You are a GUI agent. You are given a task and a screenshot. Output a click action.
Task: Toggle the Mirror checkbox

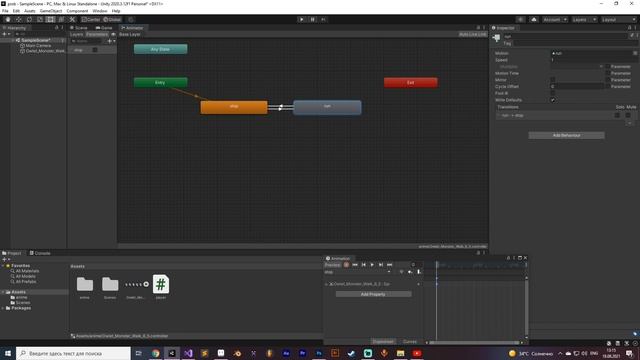click(x=553, y=80)
